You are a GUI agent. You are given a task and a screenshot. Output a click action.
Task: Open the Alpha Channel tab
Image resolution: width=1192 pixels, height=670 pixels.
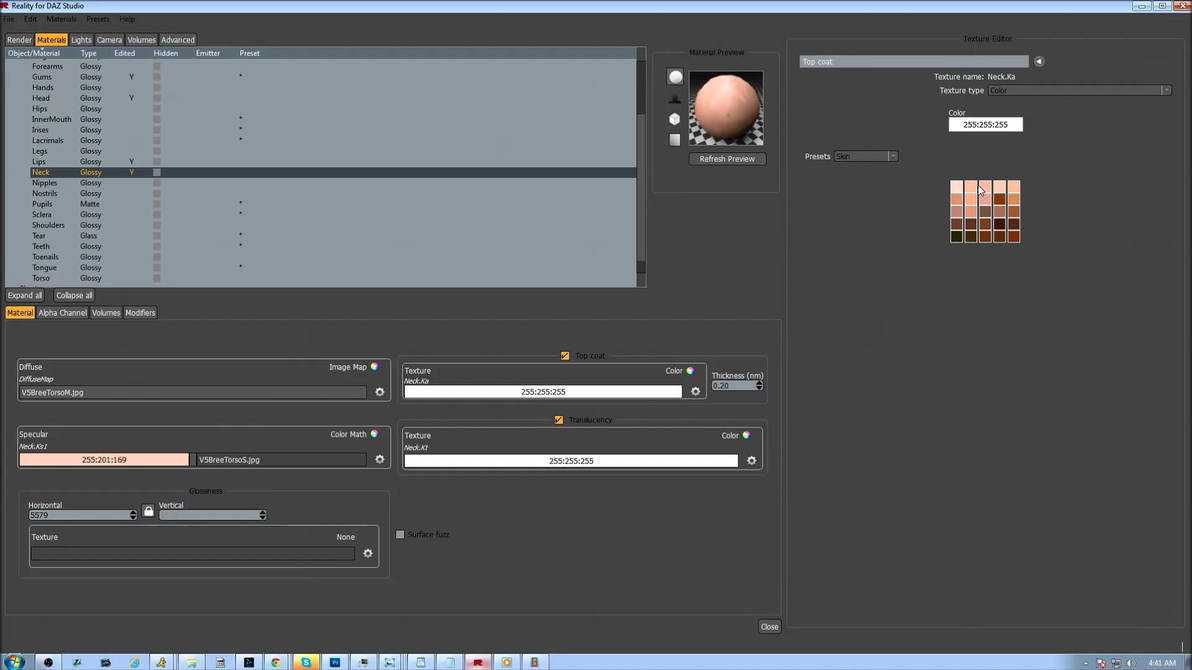point(62,312)
